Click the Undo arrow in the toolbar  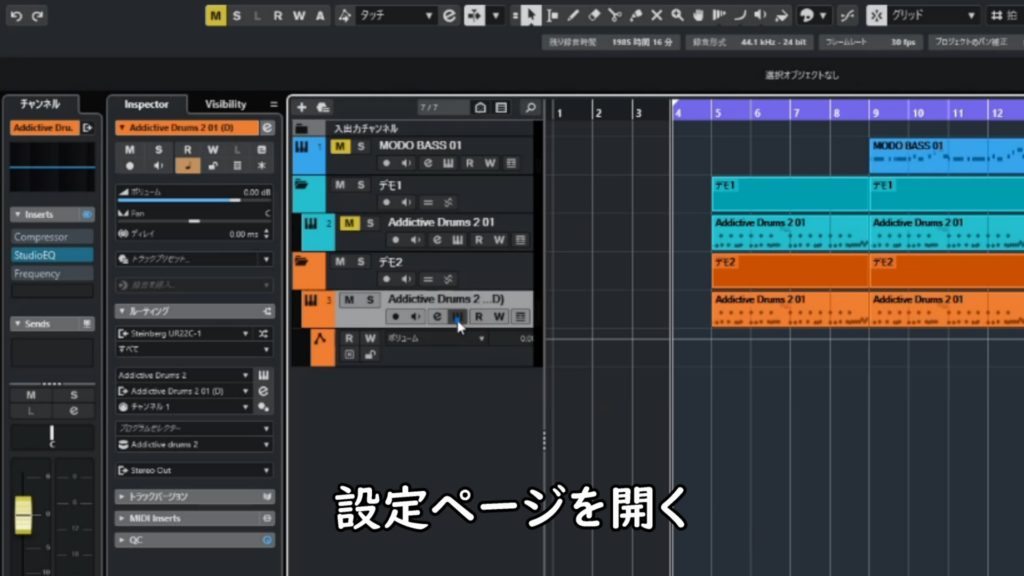coord(16,15)
